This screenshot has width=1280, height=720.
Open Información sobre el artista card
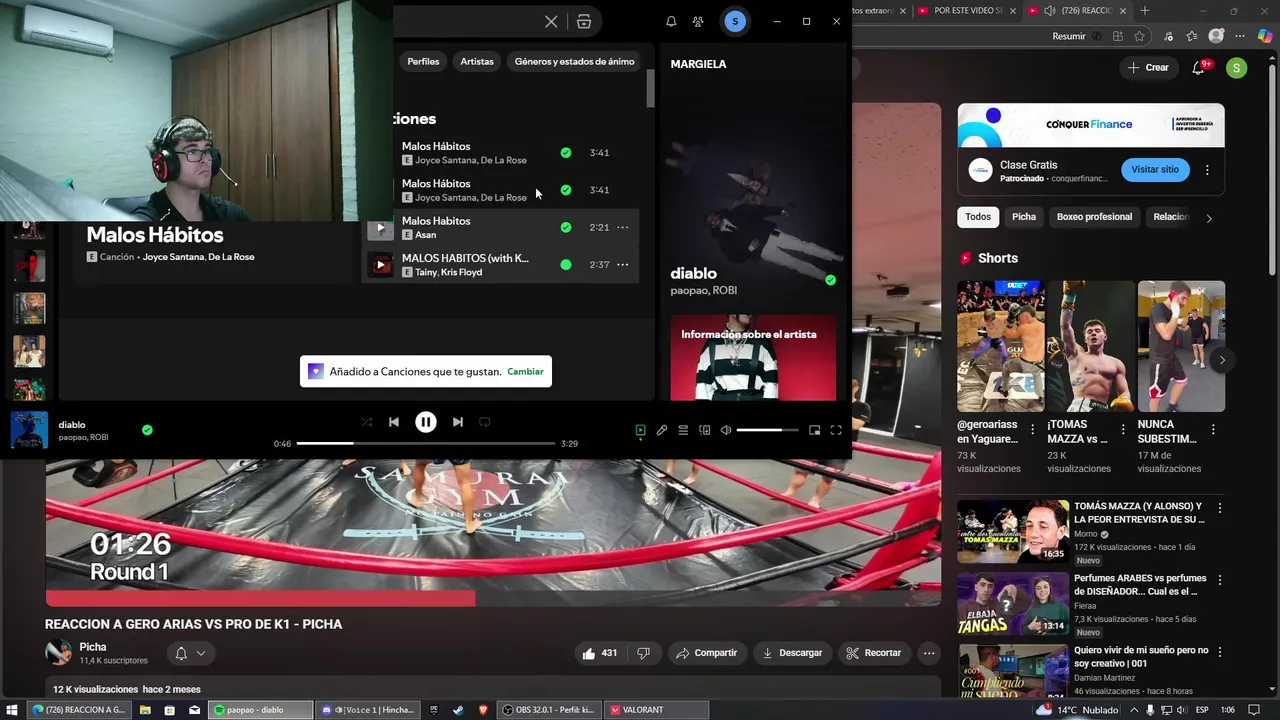(x=753, y=358)
